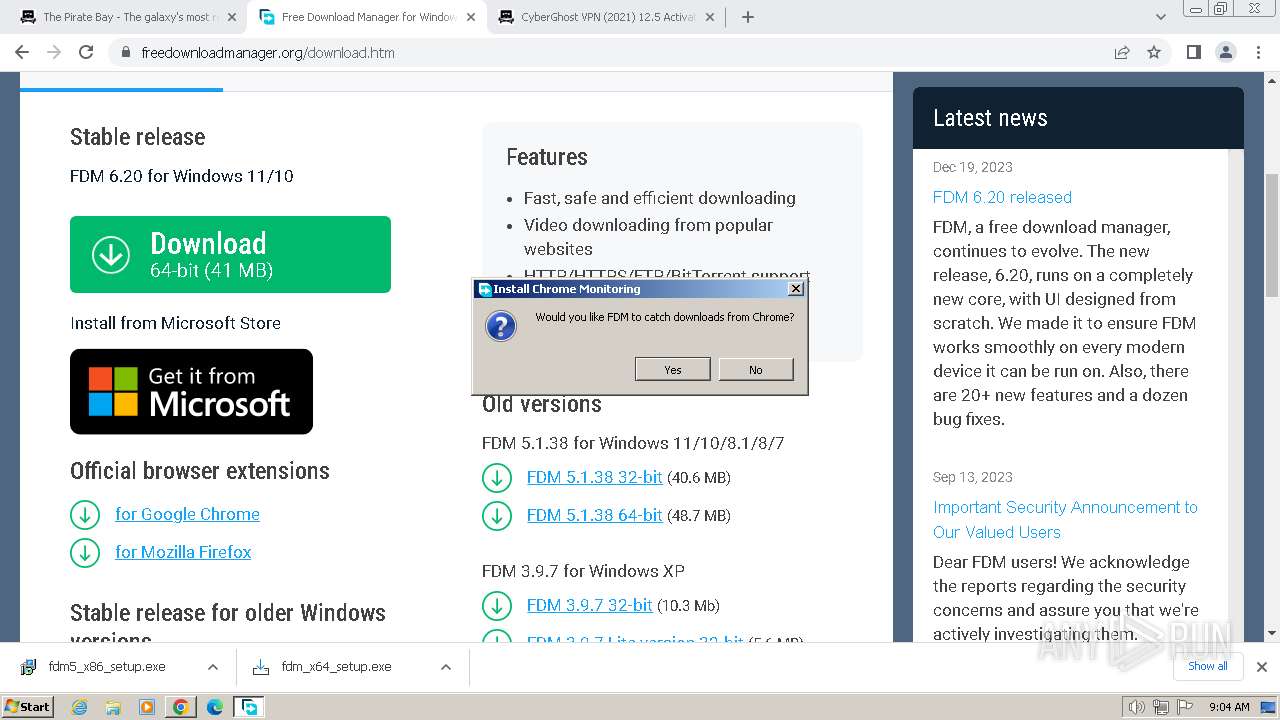
Task: Close the Free Download Manager tab
Action: [x=471, y=17]
